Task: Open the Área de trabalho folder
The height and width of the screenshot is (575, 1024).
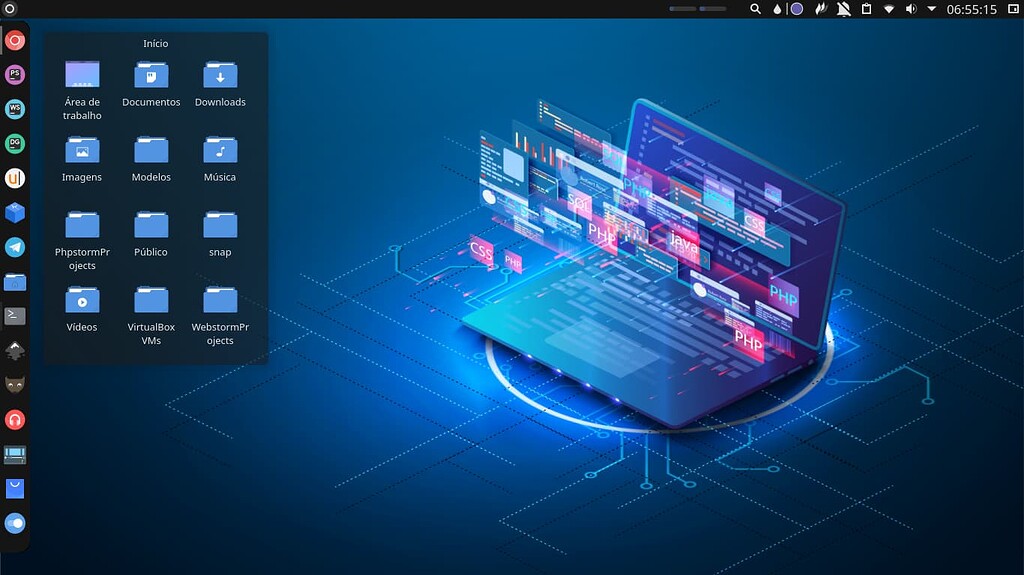Action: pyautogui.click(x=82, y=90)
